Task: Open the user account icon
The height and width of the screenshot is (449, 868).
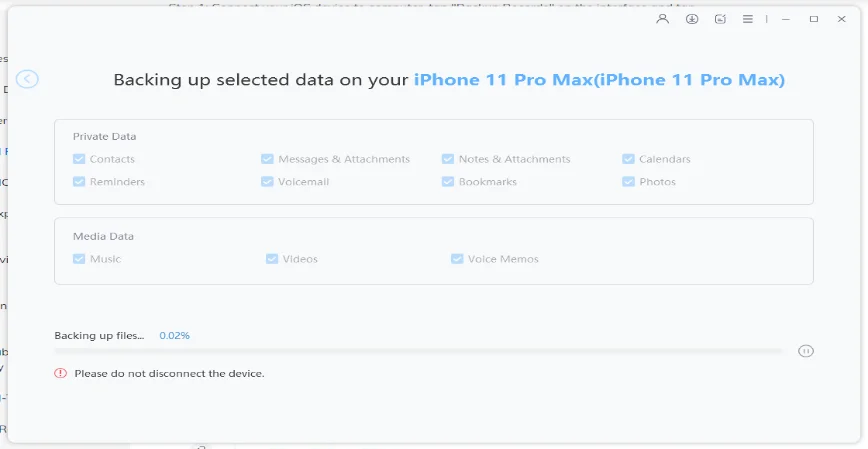Action: tap(663, 19)
